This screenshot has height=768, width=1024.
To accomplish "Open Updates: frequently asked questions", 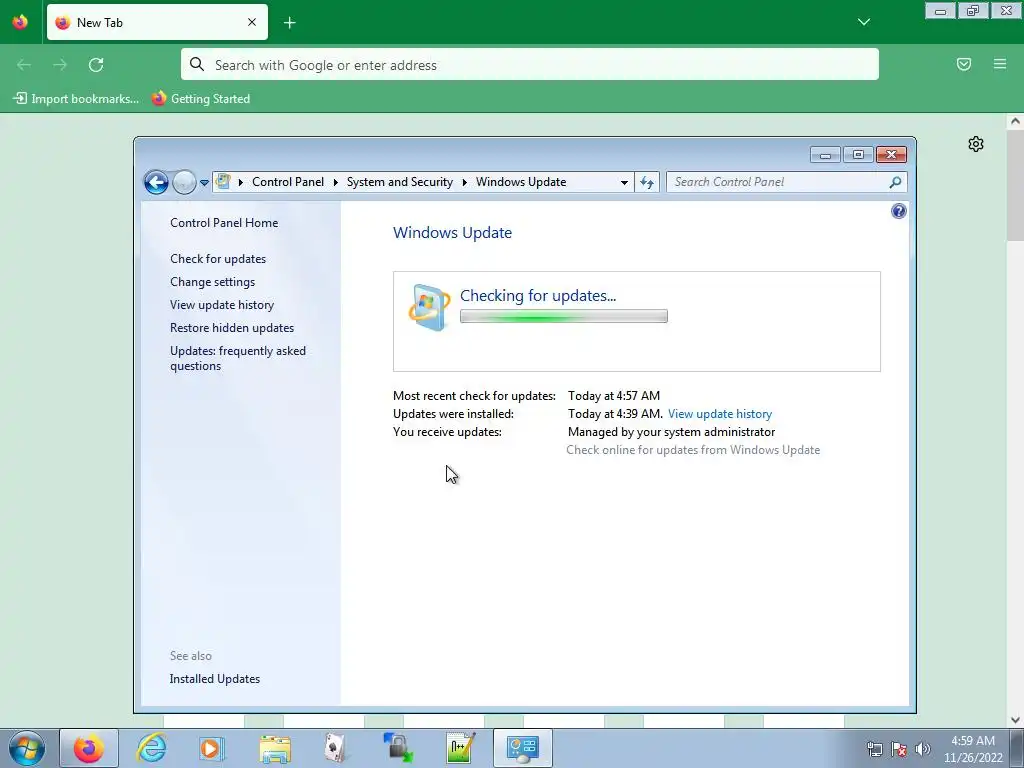I will (x=238, y=358).
